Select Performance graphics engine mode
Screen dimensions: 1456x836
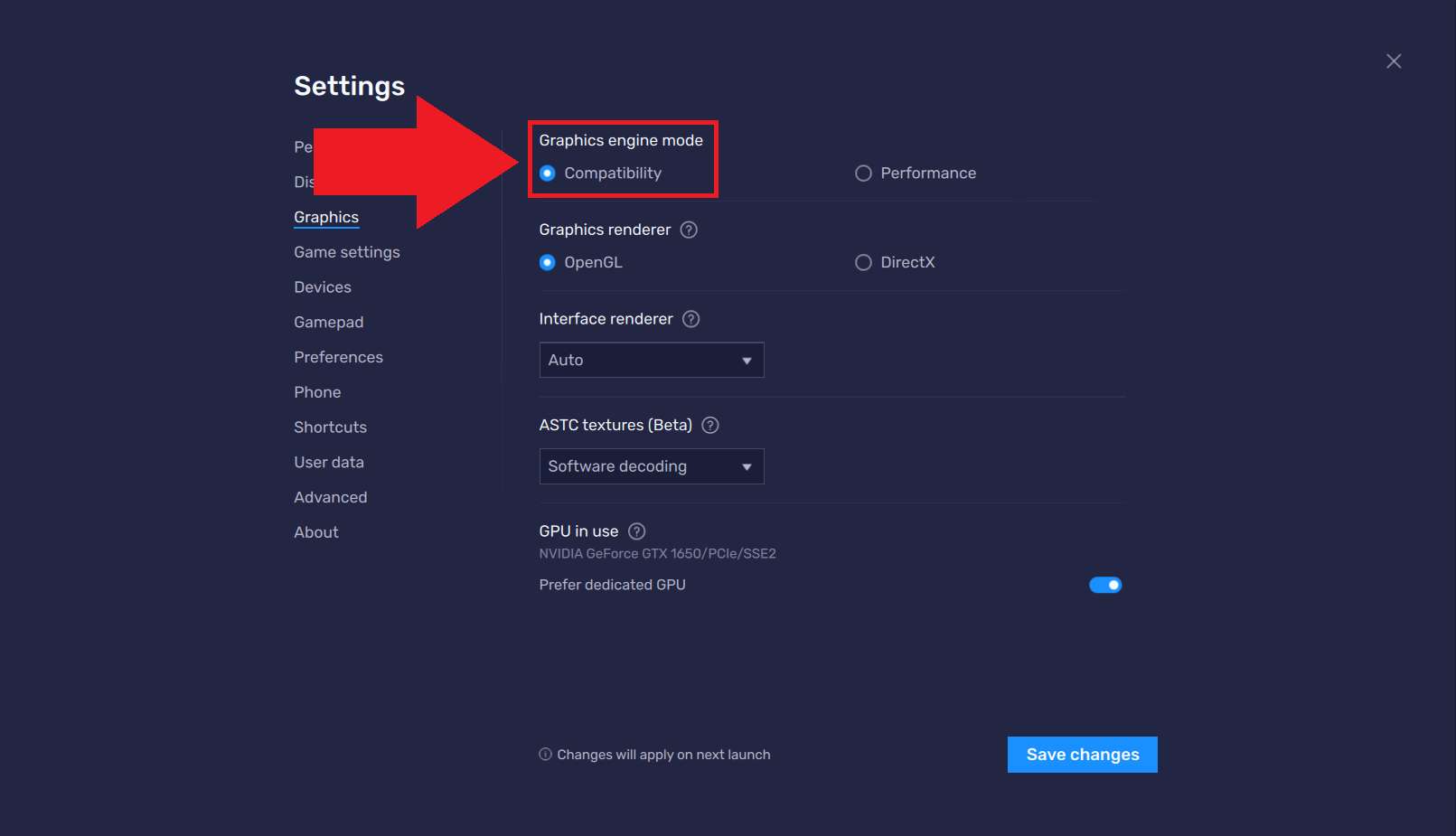coord(863,174)
